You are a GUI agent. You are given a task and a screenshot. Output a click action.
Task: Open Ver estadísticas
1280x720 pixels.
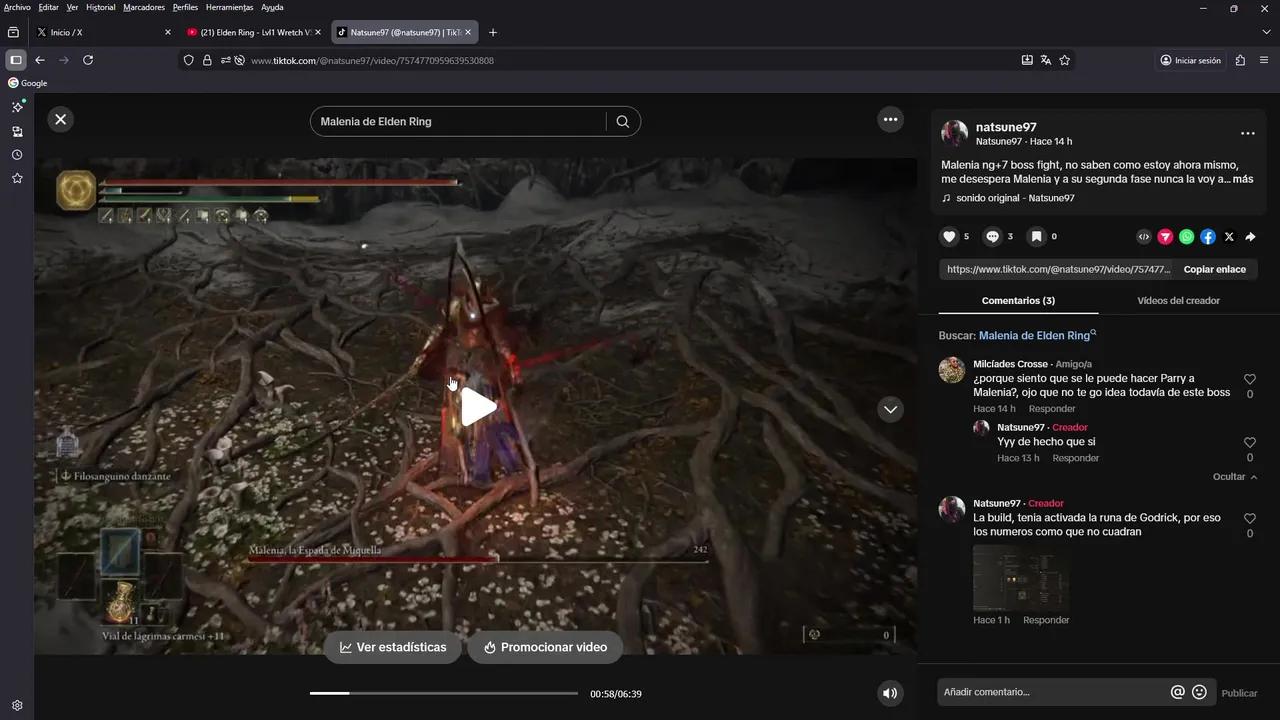click(x=392, y=647)
